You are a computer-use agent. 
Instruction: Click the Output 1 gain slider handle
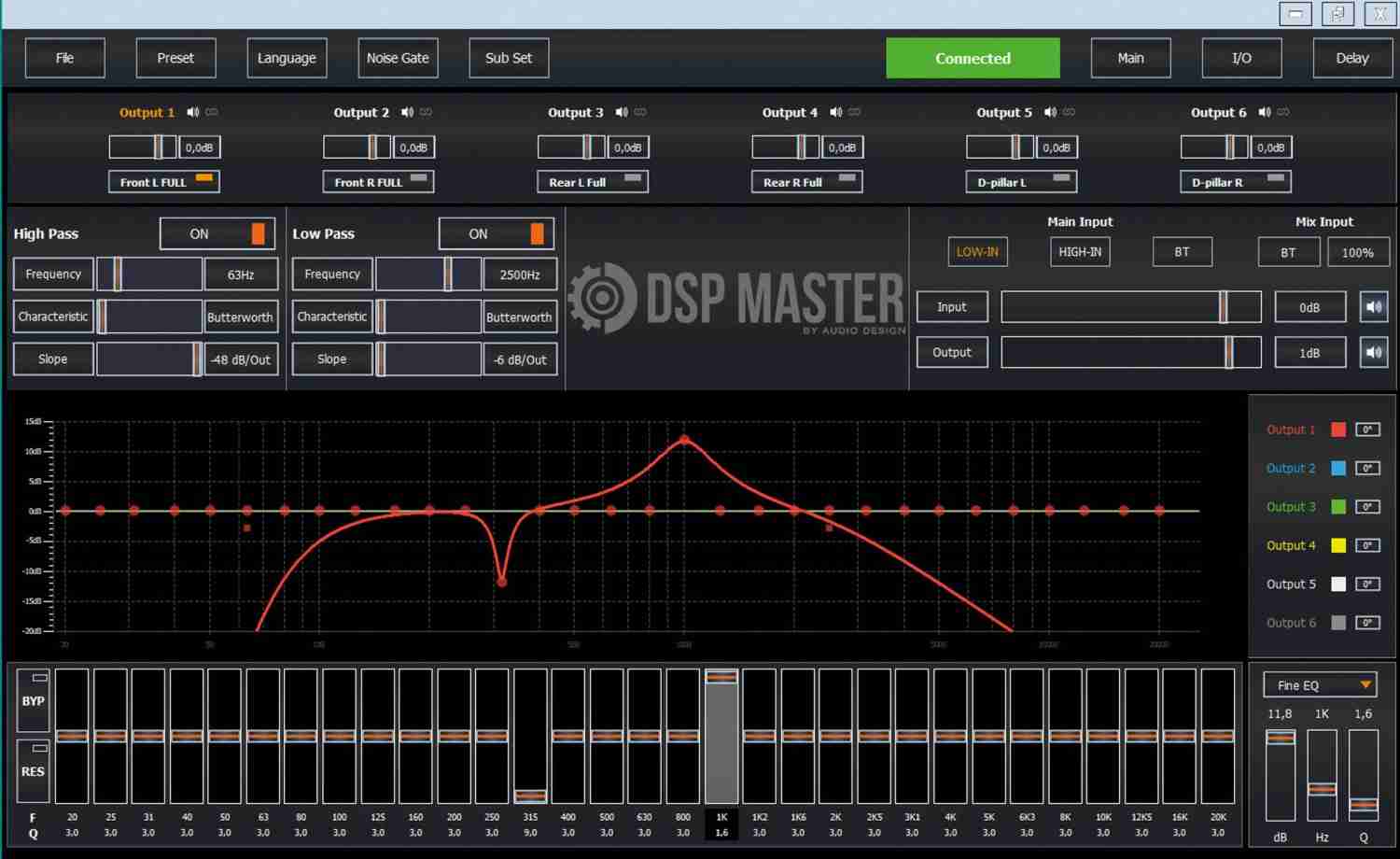point(160,147)
